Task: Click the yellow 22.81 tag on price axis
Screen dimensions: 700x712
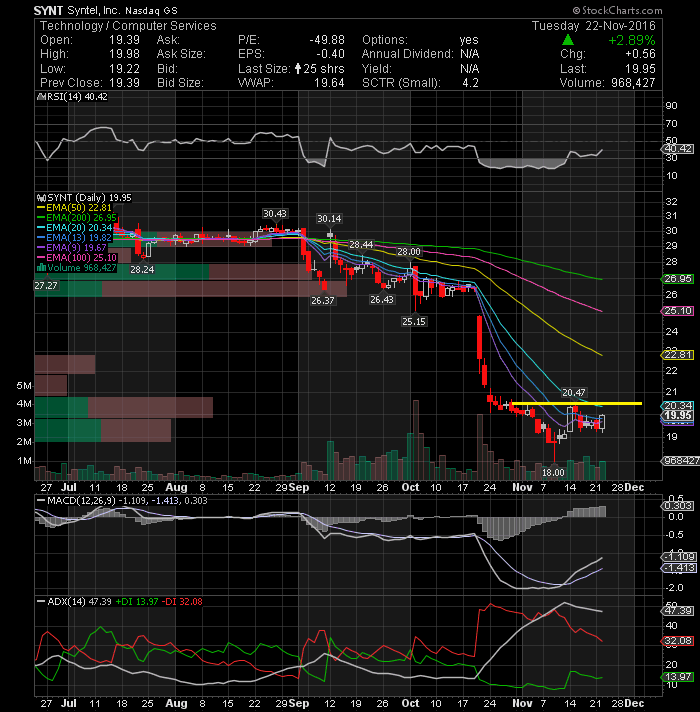Action: coord(678,355)
